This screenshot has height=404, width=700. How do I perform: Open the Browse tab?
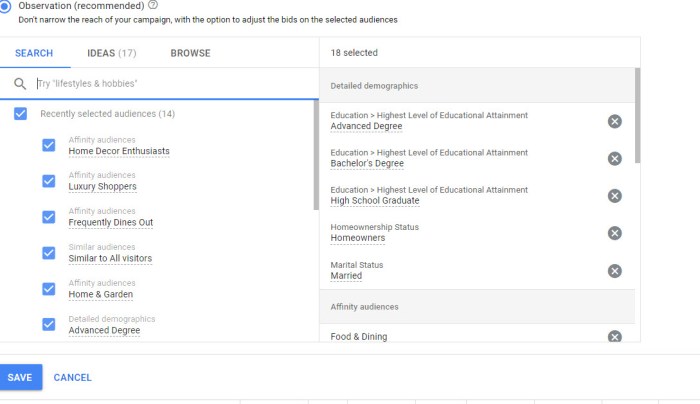(x=190, y=53)
